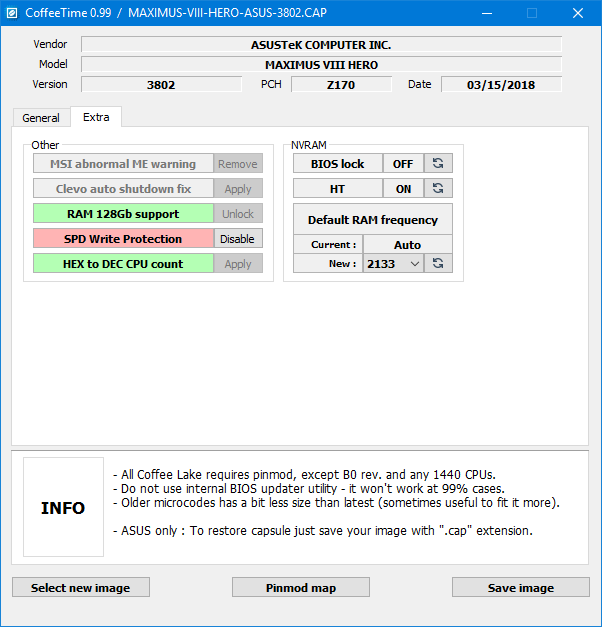
Task: Click the Disable button for SPD Write Protection
Action: click(x=238, y=239)
